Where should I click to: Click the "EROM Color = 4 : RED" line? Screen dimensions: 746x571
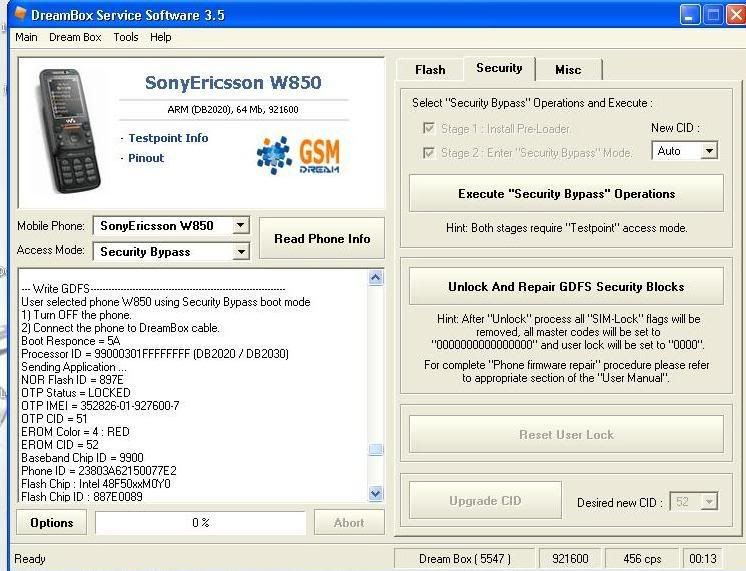click(x=75, y=432)
